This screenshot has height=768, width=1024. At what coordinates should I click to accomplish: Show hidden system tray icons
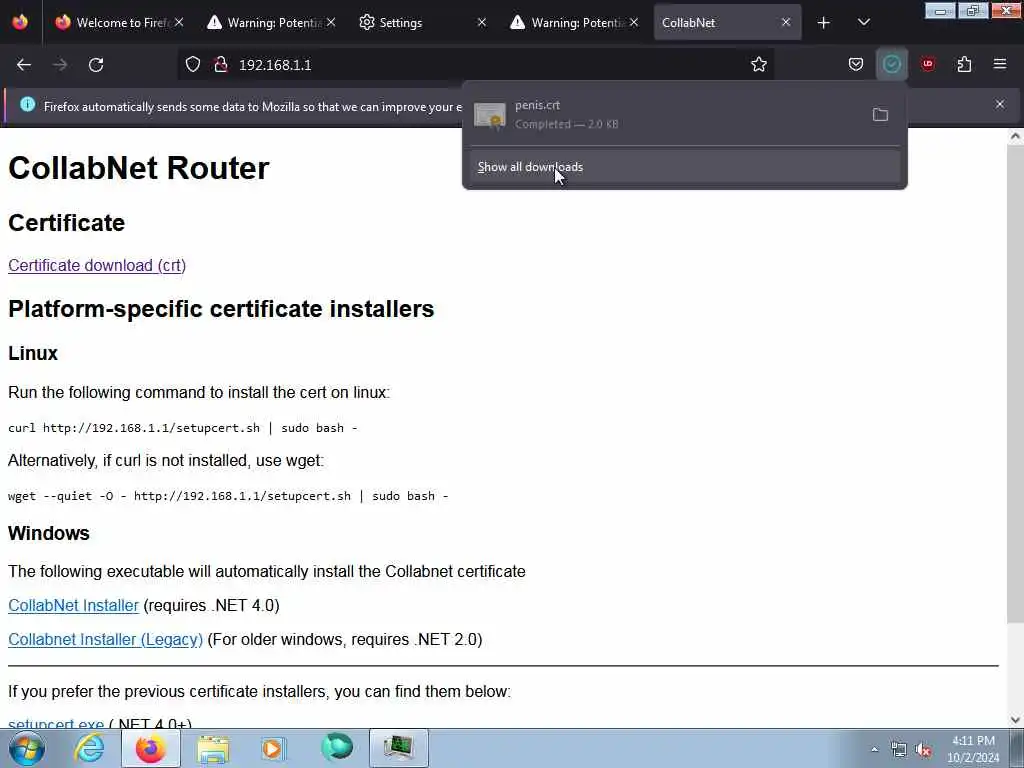click(x=874, y=750)
